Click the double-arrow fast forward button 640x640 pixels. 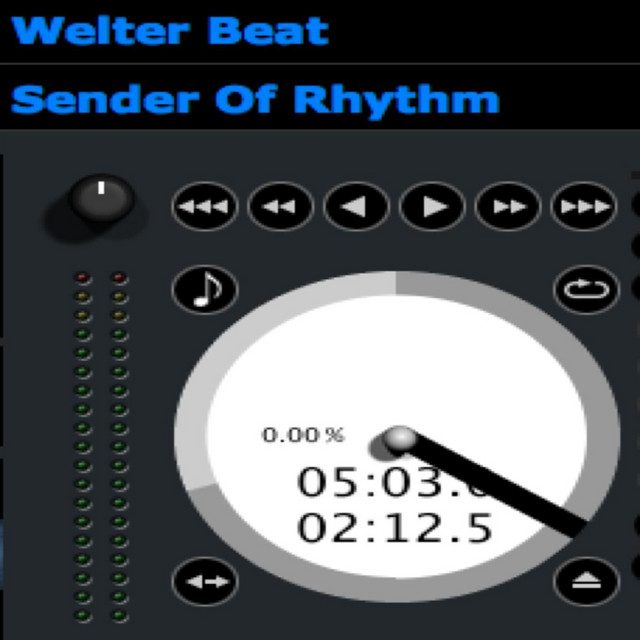(508, 207)
